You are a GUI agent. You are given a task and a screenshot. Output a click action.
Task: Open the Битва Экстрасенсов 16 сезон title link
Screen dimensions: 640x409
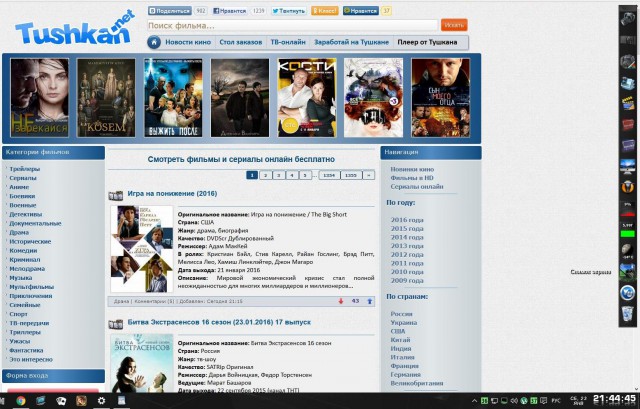(219, 322)
